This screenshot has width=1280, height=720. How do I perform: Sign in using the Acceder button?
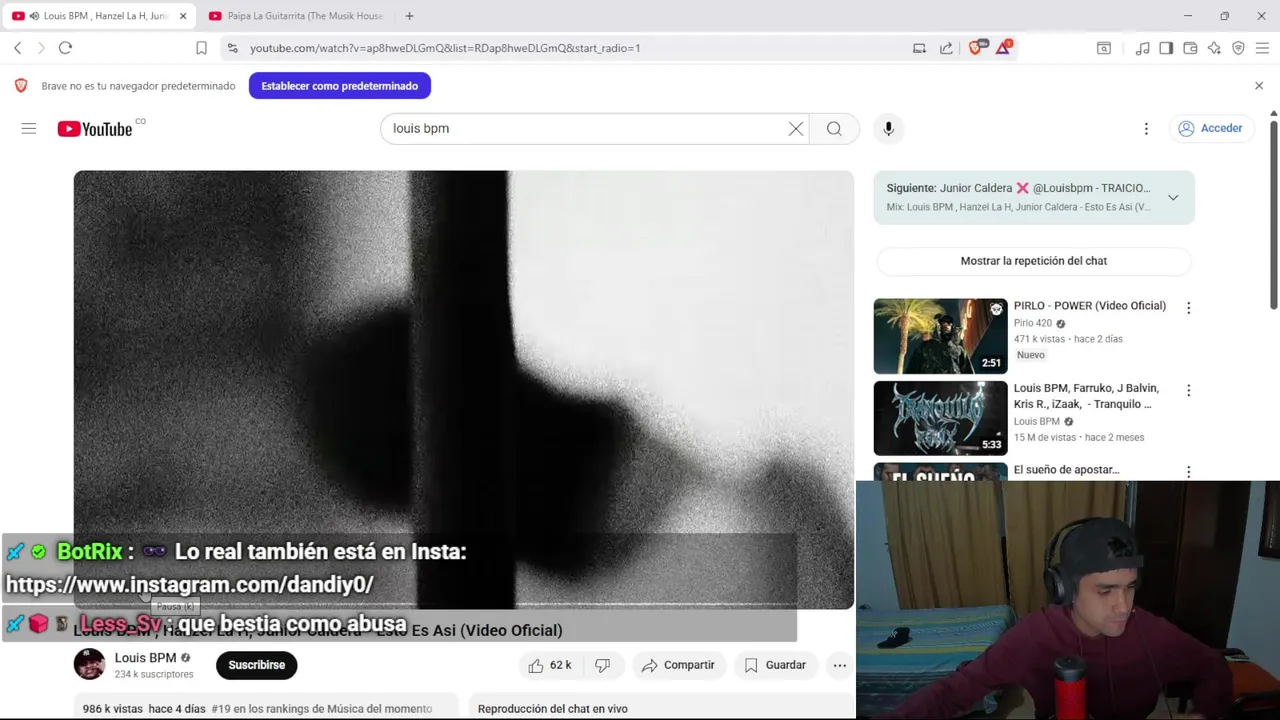click(1210, 128)
